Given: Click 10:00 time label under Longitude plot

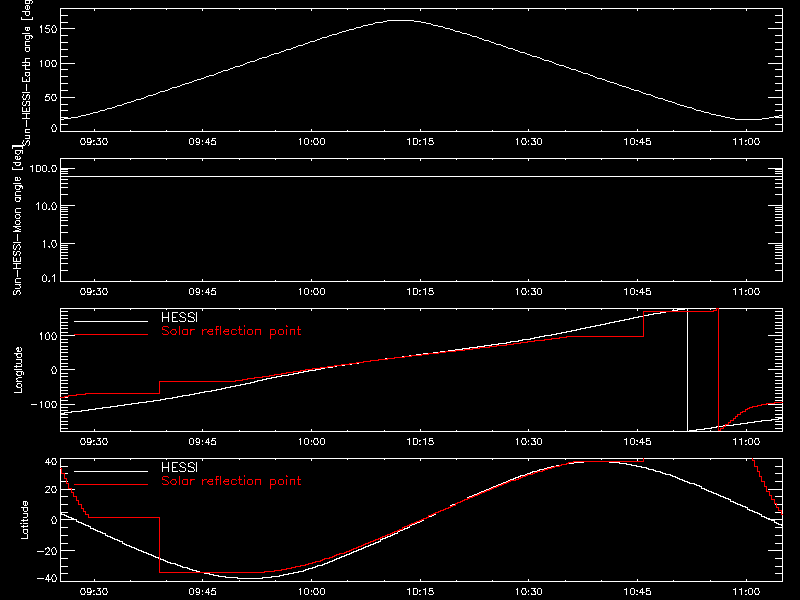Looking at the screenshot, I should [x=311, y=442].
